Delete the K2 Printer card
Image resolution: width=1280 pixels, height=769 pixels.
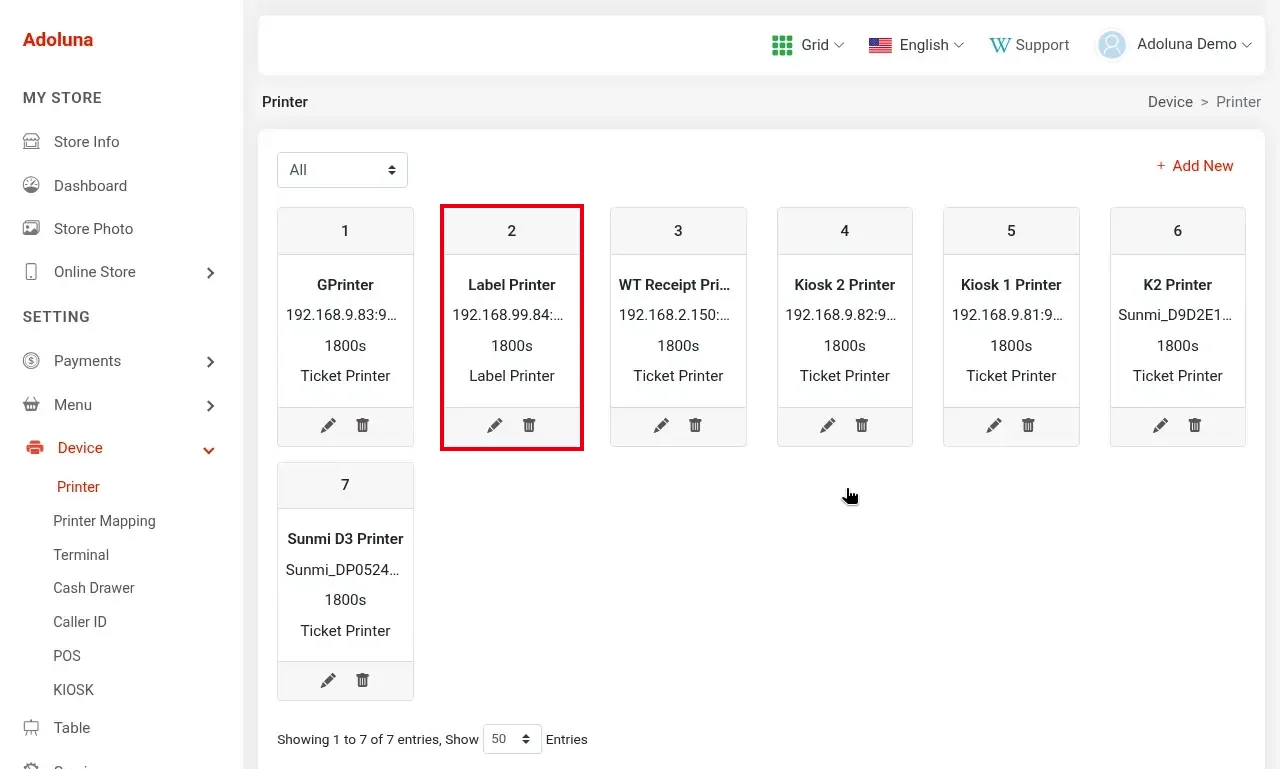(x=1195, y=425)
